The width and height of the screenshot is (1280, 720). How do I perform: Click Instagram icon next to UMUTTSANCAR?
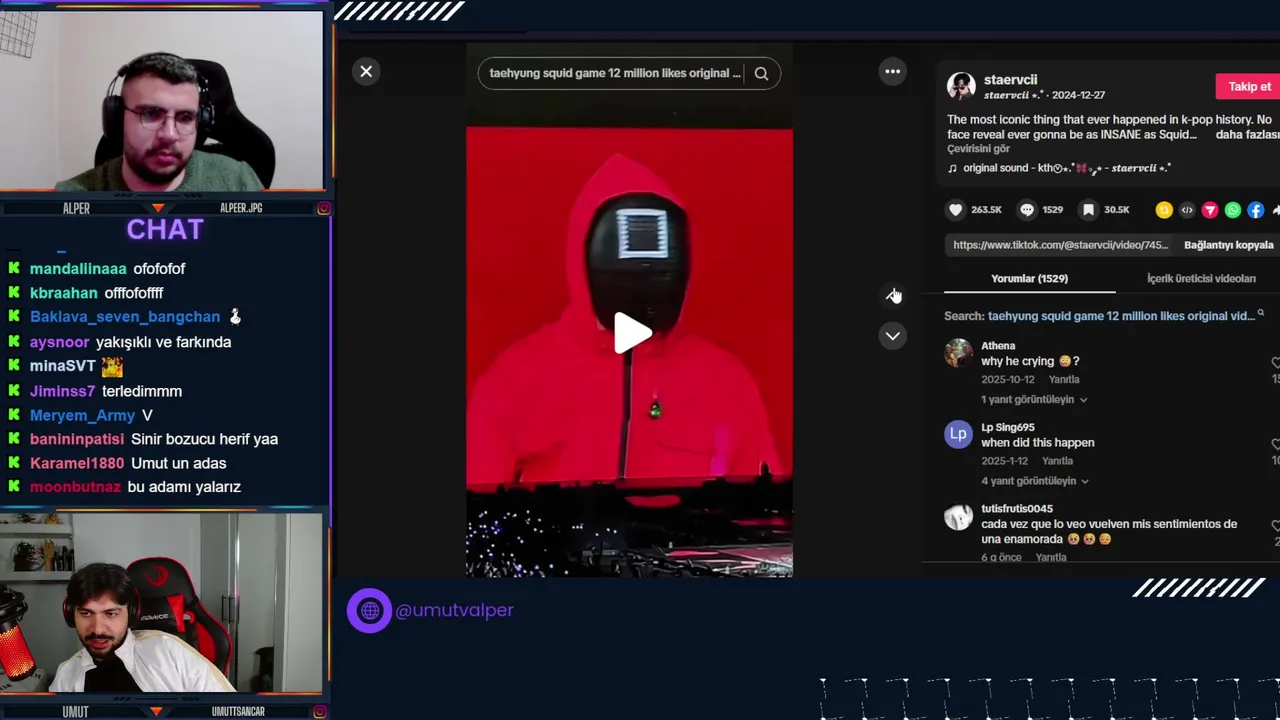point(319,712)
